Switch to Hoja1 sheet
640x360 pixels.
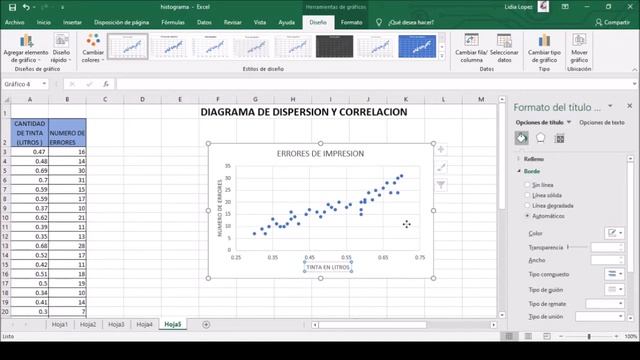(x=60, y=324)
